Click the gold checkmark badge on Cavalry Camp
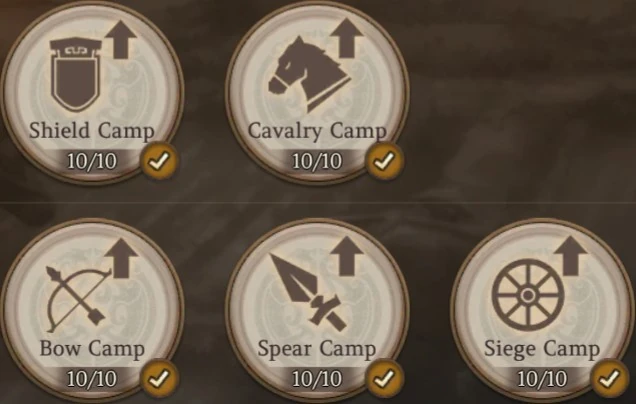Image resolution: width=636 pixels, height=404 pixels. pyautogui.click(x=384, y=161)
